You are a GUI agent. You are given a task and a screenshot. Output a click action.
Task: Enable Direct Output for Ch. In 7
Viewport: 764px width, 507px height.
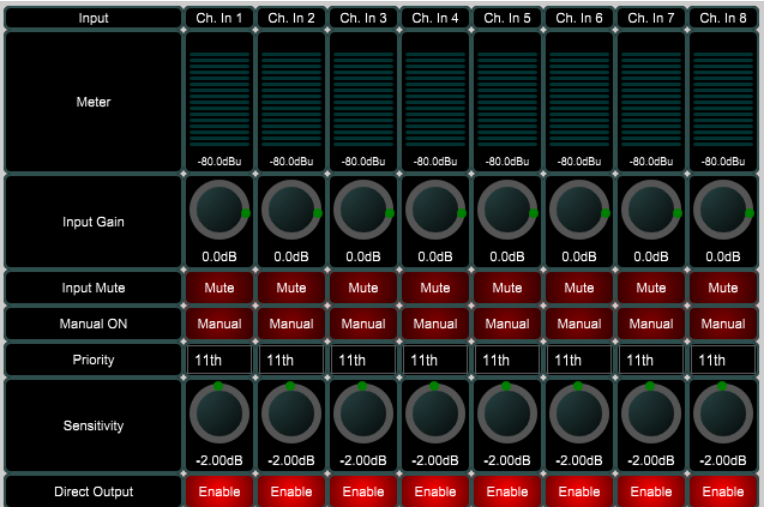[651, 491]
